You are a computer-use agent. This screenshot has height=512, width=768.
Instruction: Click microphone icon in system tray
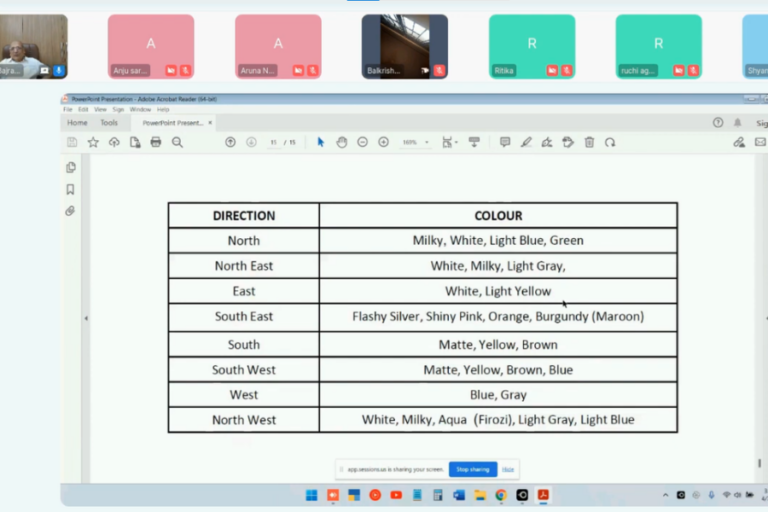pos(711,495)
